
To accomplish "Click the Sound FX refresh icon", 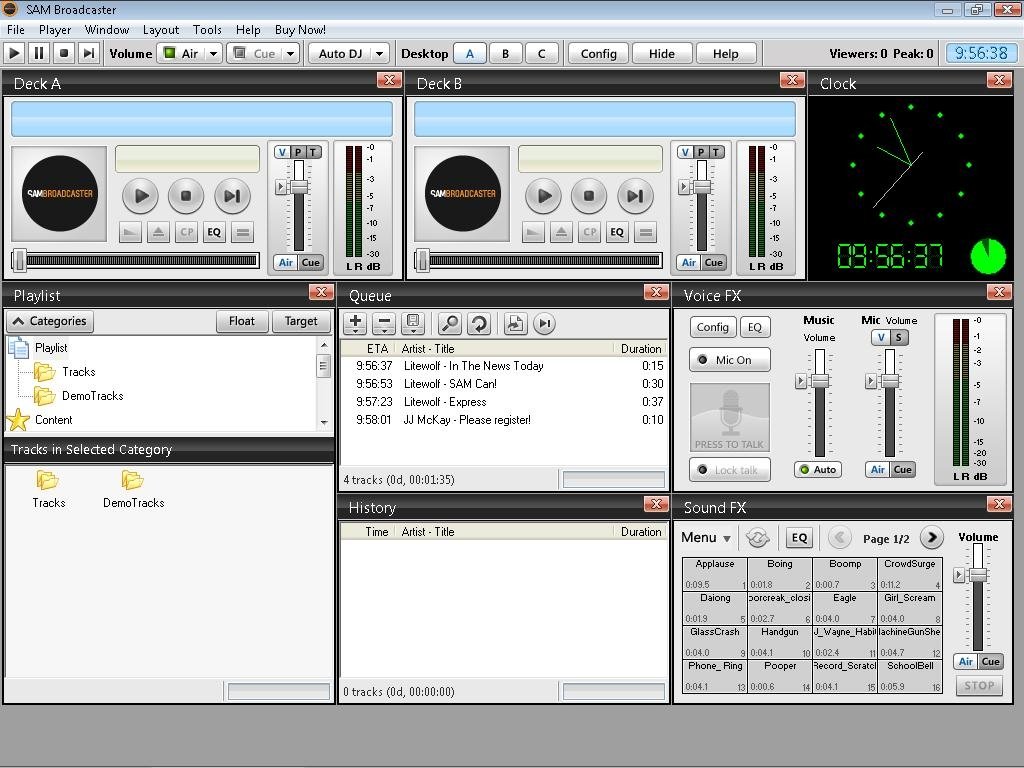I will tap(758, 537).
